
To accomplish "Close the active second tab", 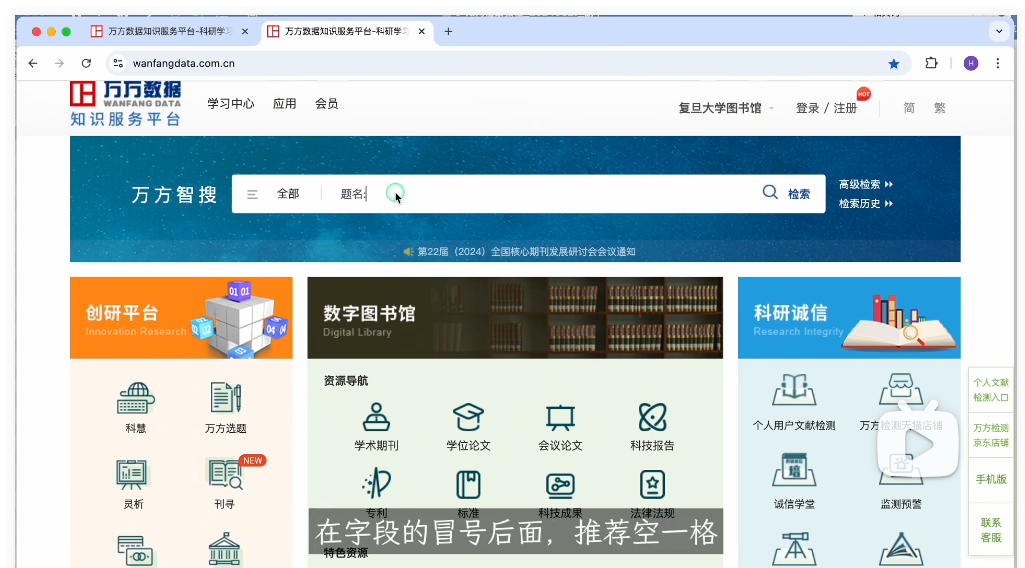I will tap(422, 31).
